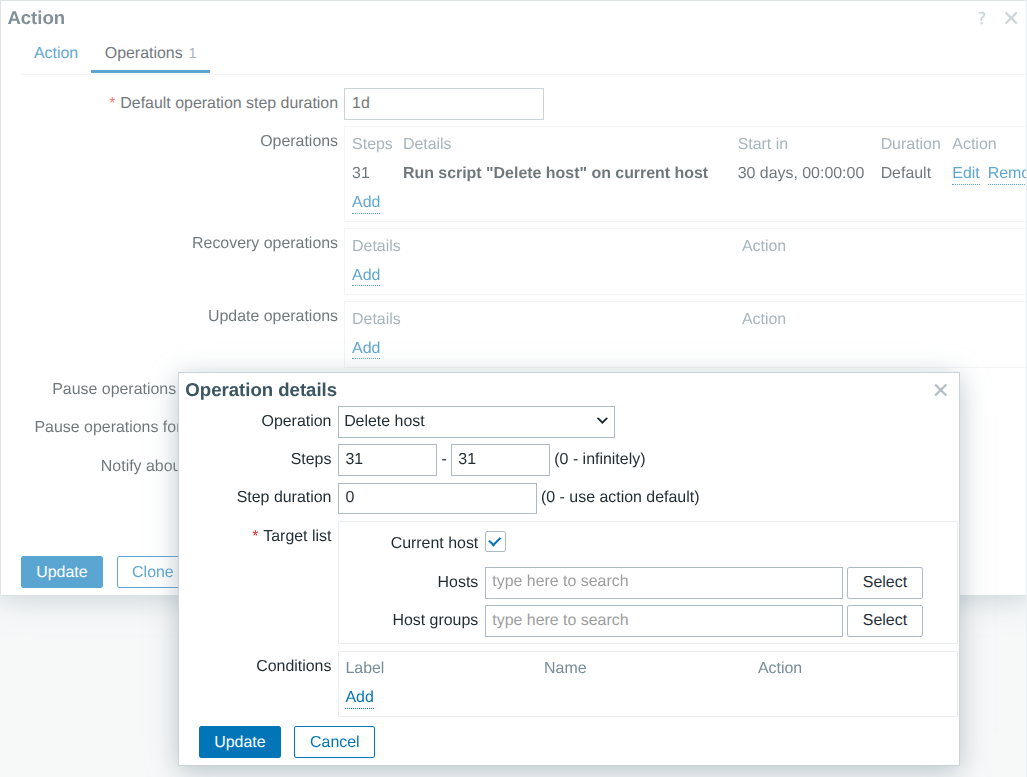Screen dimensions: 1027x777
Task: Cancel the Operation details dialog
Action: coord(334,741)
